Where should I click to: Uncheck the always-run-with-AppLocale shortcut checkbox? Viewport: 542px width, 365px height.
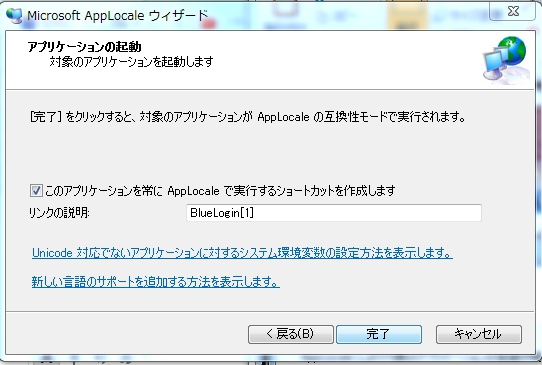[x=36, y=190]
